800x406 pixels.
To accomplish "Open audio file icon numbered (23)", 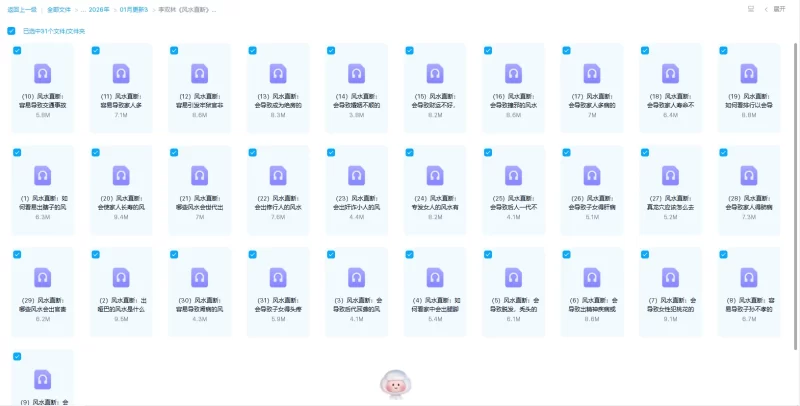I will point(357,175).
